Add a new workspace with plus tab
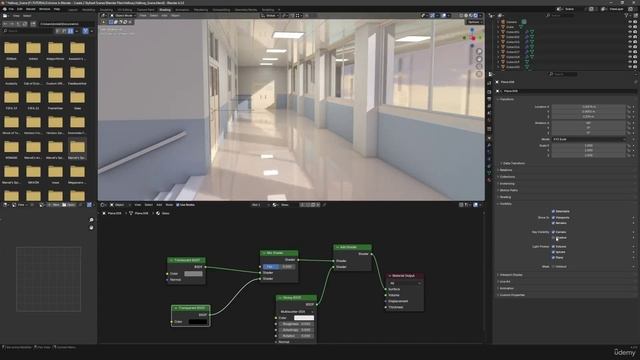Image resolution: width=640 pixels, height=360 pixels. point(279,10)
